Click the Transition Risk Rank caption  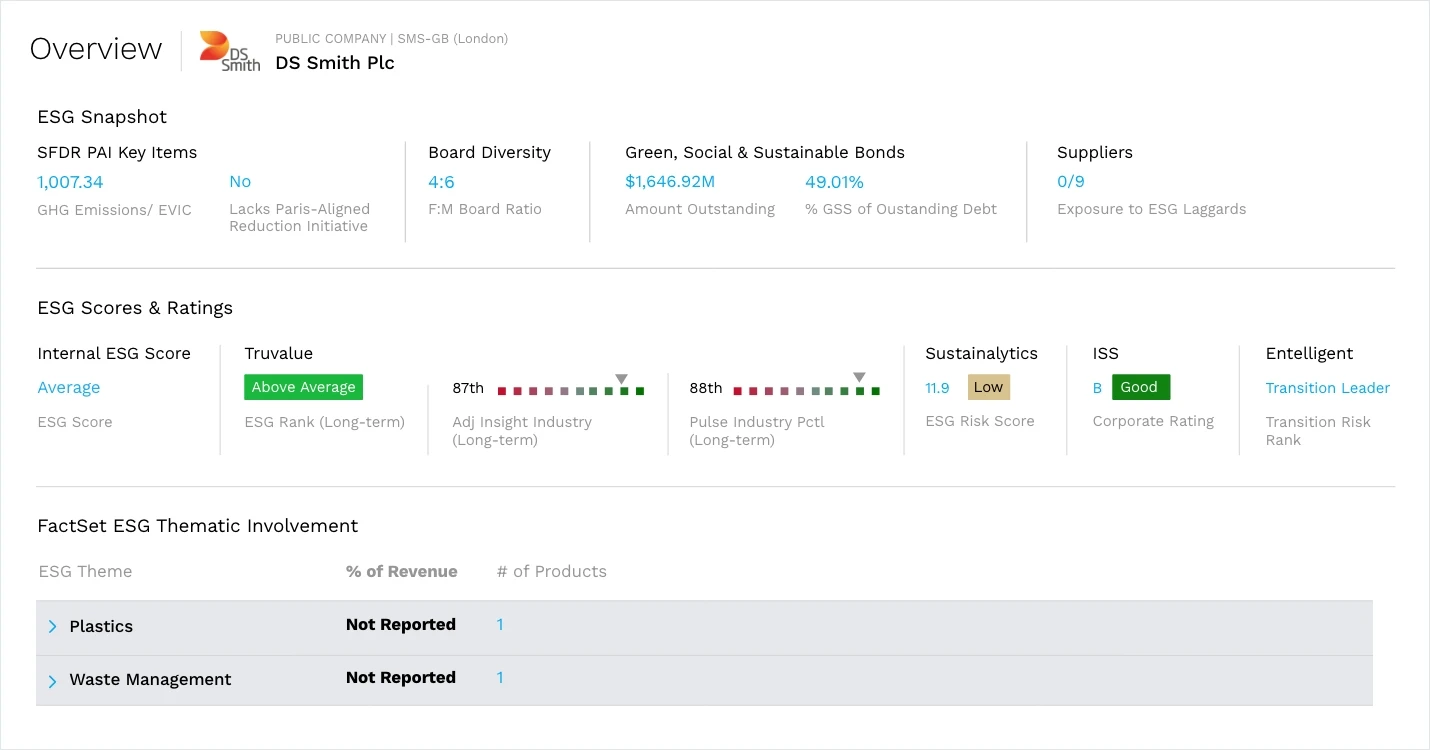click(1318, 431)
